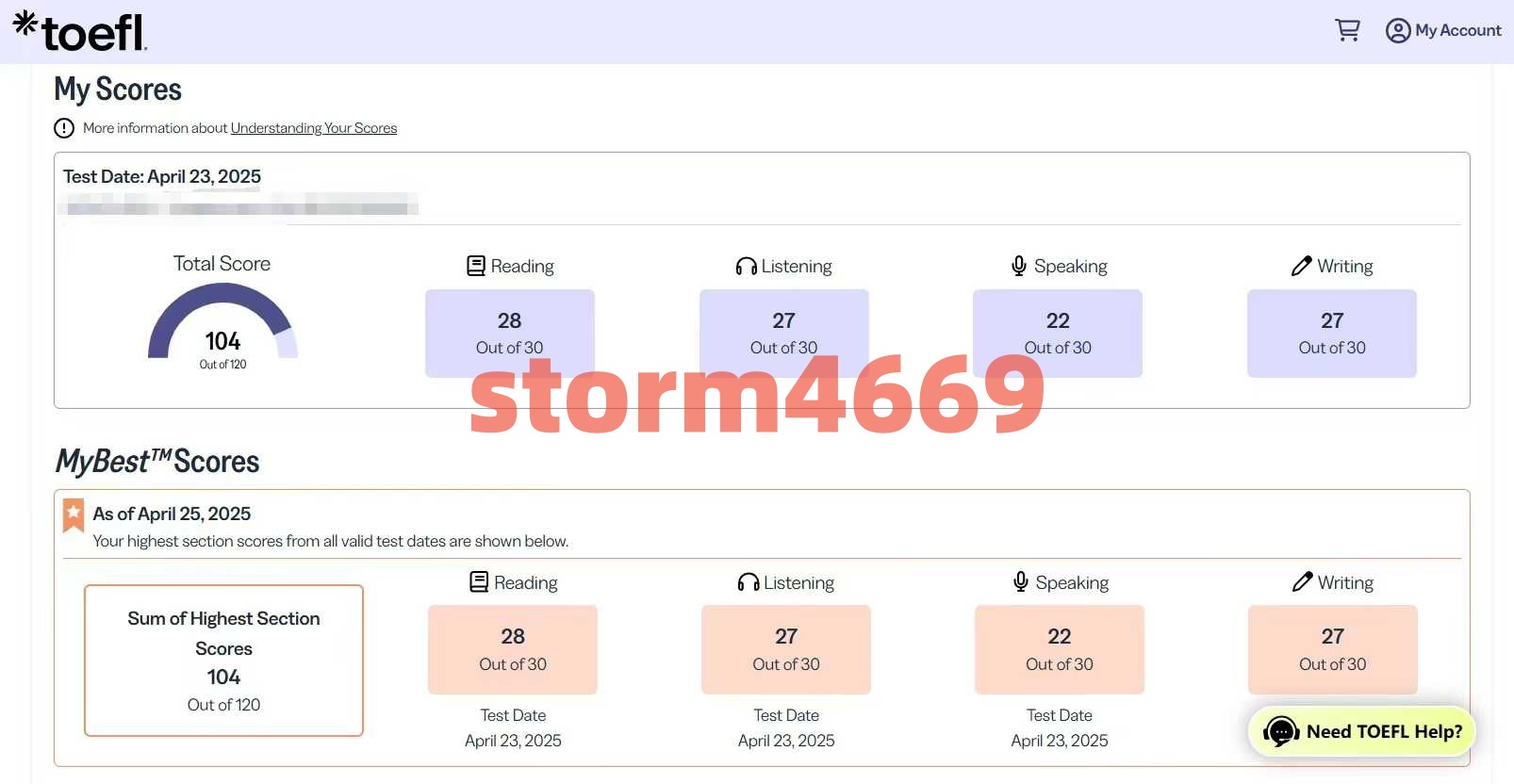Click the Writing pencil icon in MyBest Scores
This screenshot has height=784, width=1514.
pyautogui.click(x=1302, y=582)
